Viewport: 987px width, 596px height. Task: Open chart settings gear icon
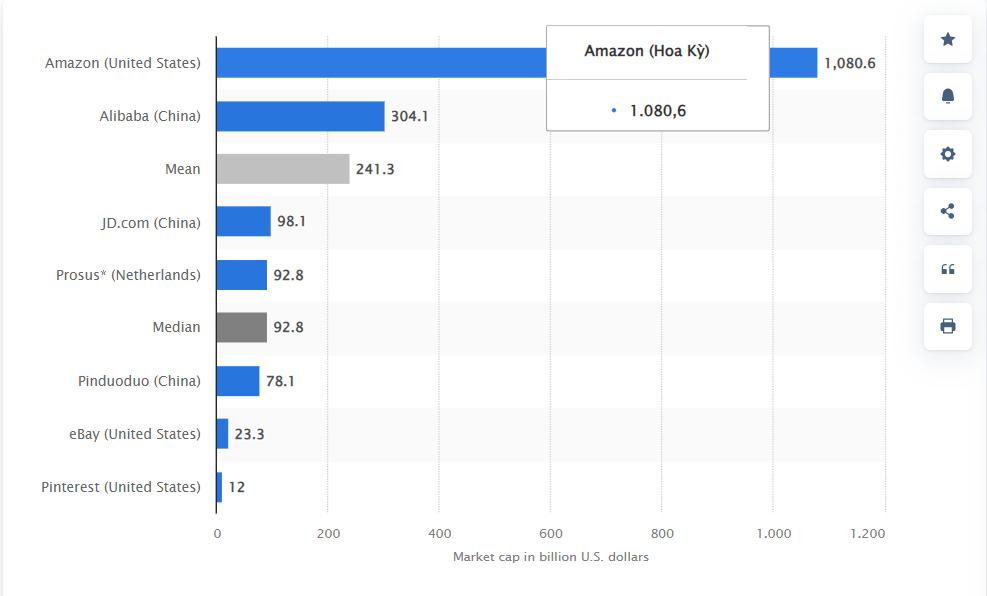[947, 154]
